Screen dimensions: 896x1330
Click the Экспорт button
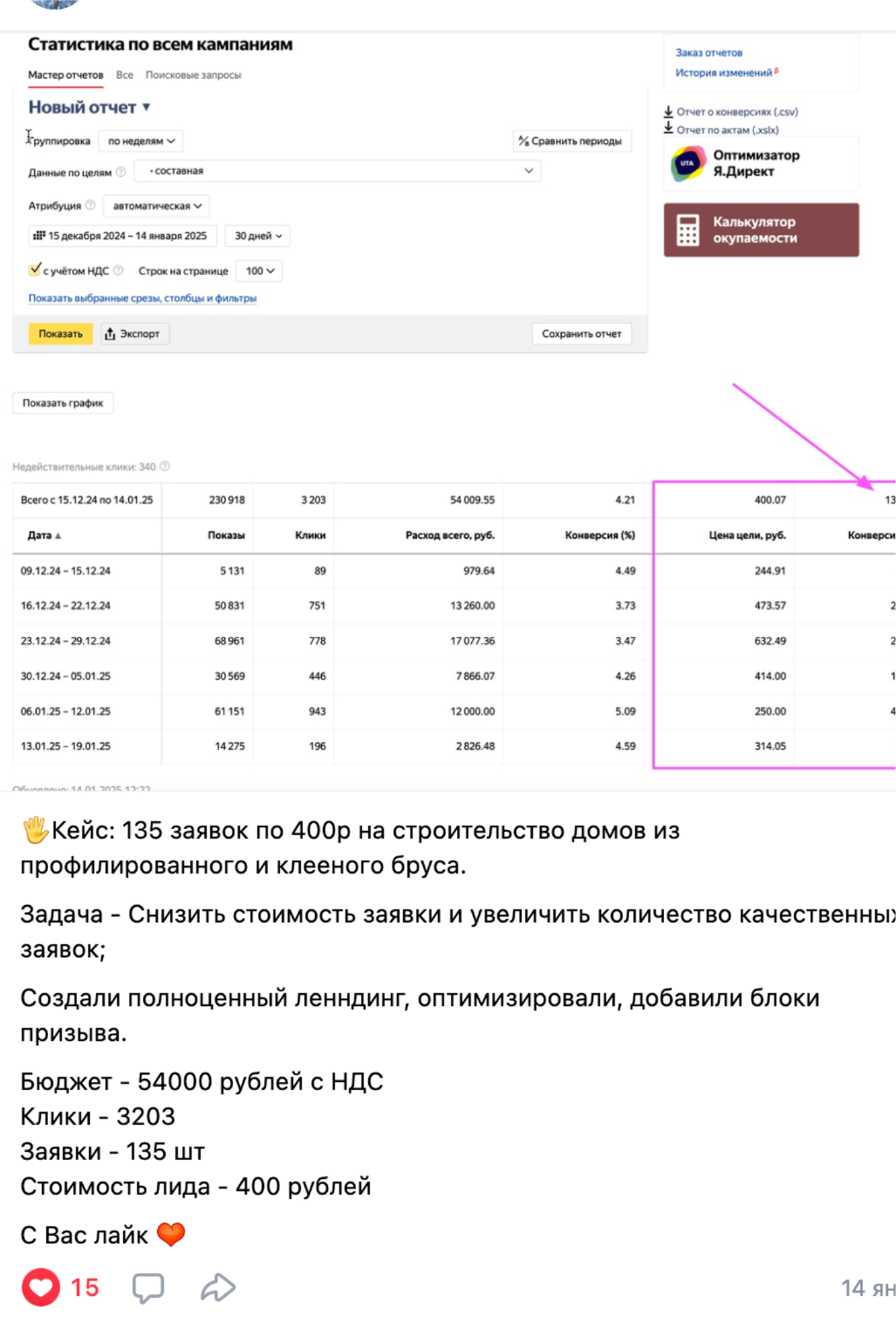pos(134,334)
